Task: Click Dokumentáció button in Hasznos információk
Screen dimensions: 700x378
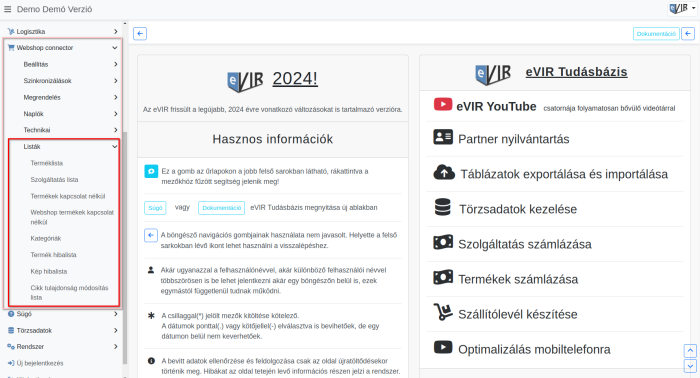Action: coord(221,208)
